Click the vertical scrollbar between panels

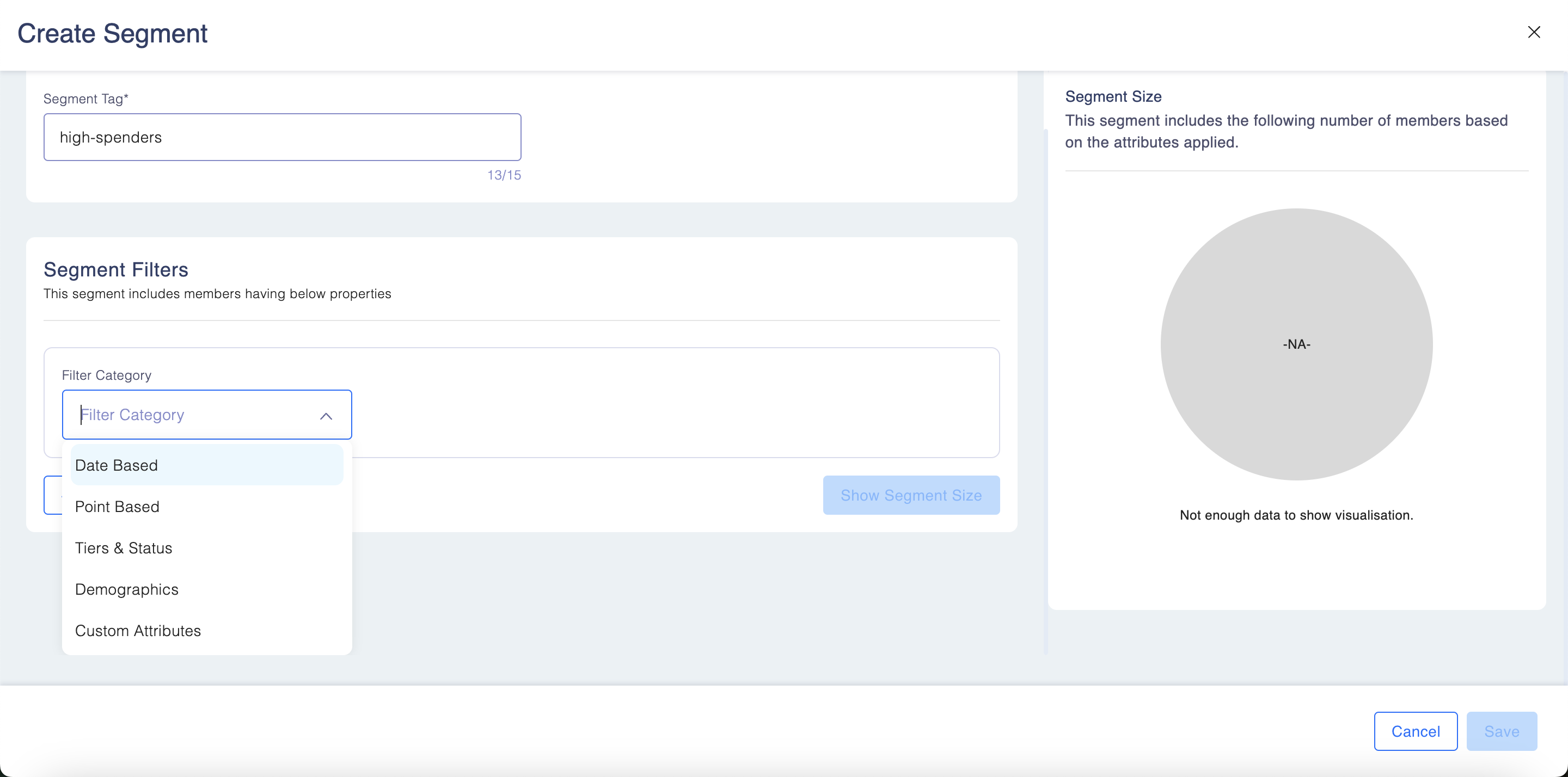[1045, 390]
